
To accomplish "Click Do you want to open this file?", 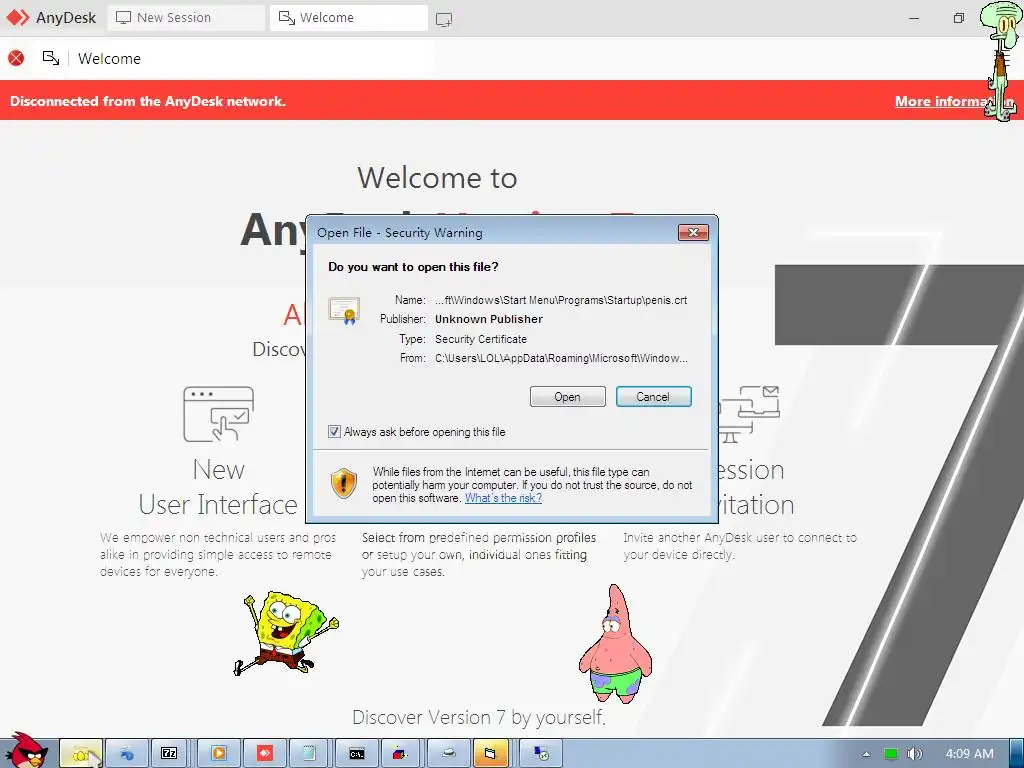I will point(413,266).
